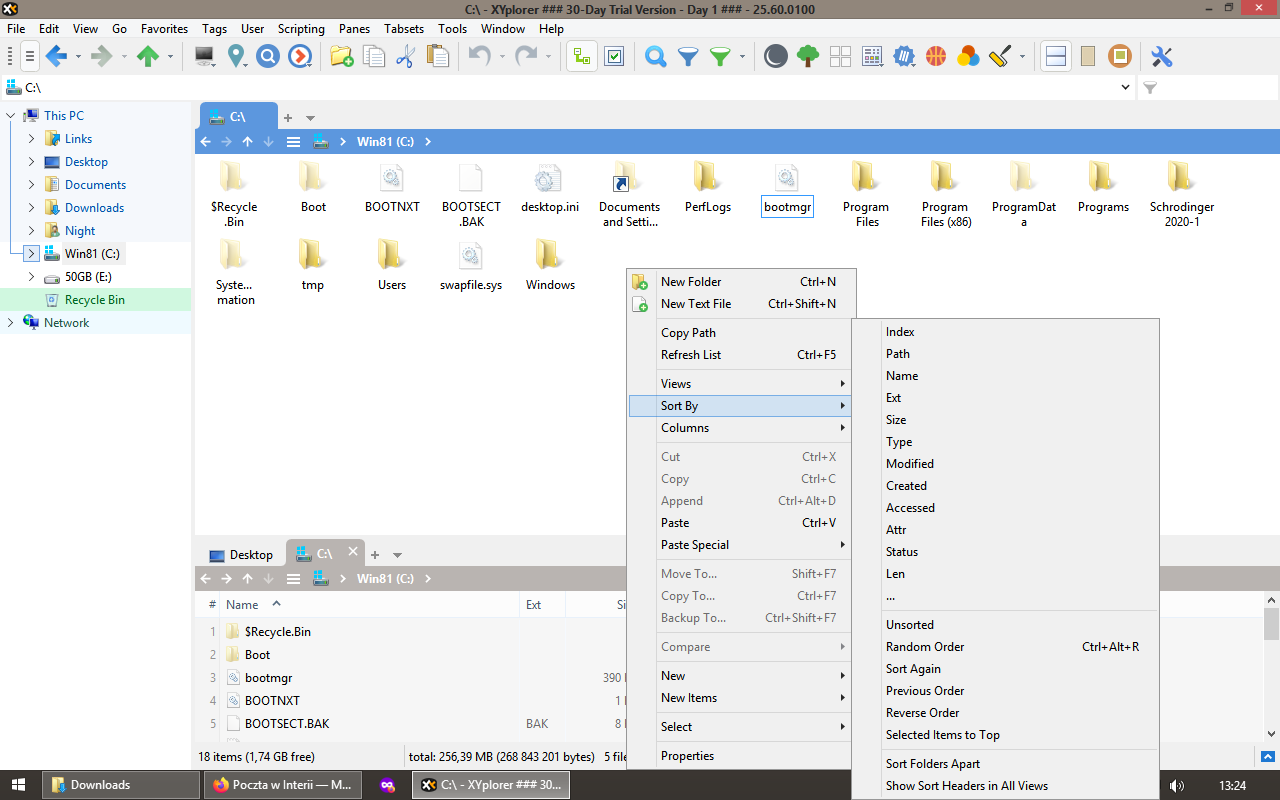
Task: Click the Color Filters circles icon
Action: click(968, 57)
